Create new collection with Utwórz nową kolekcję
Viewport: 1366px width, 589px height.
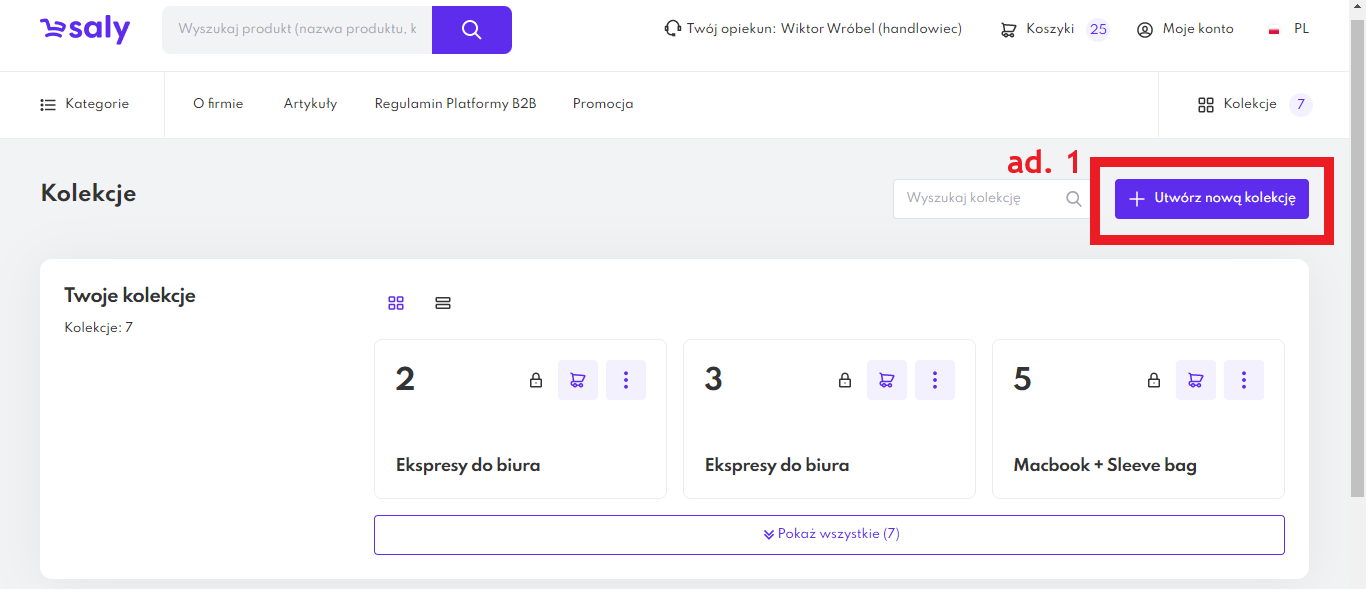[1211, 199]
